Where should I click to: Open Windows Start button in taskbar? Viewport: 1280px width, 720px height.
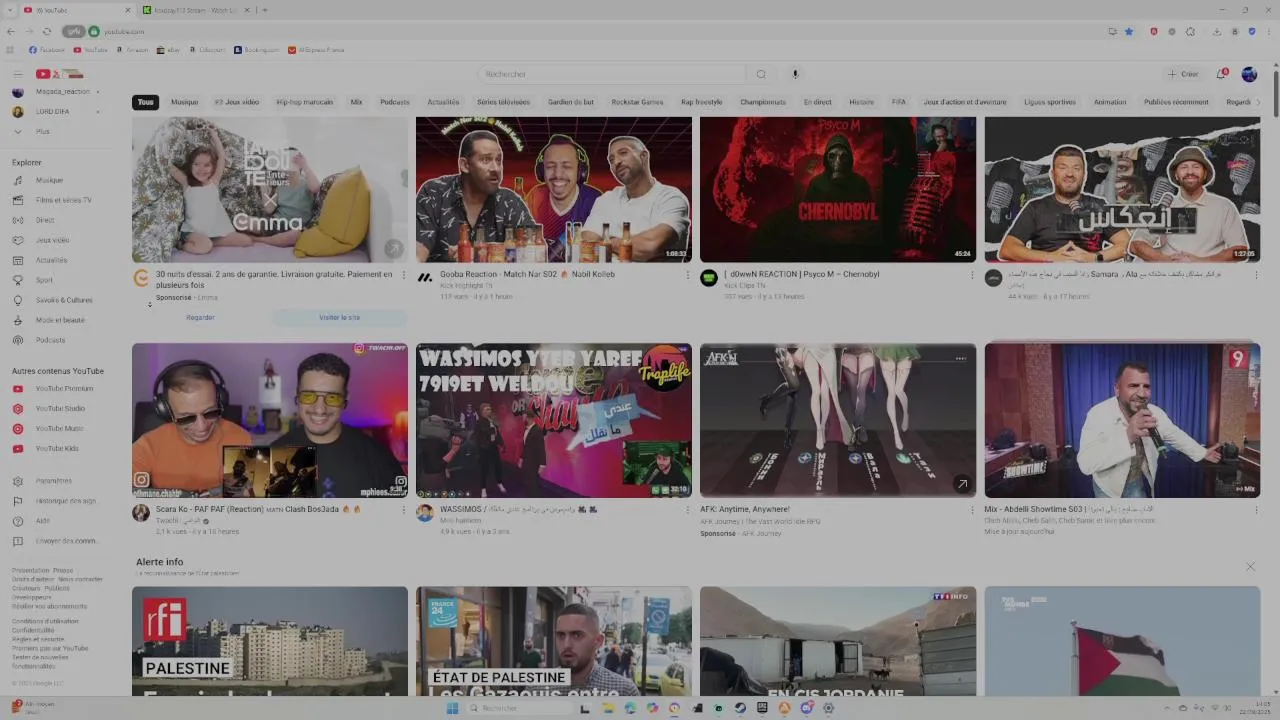point(452,708)
